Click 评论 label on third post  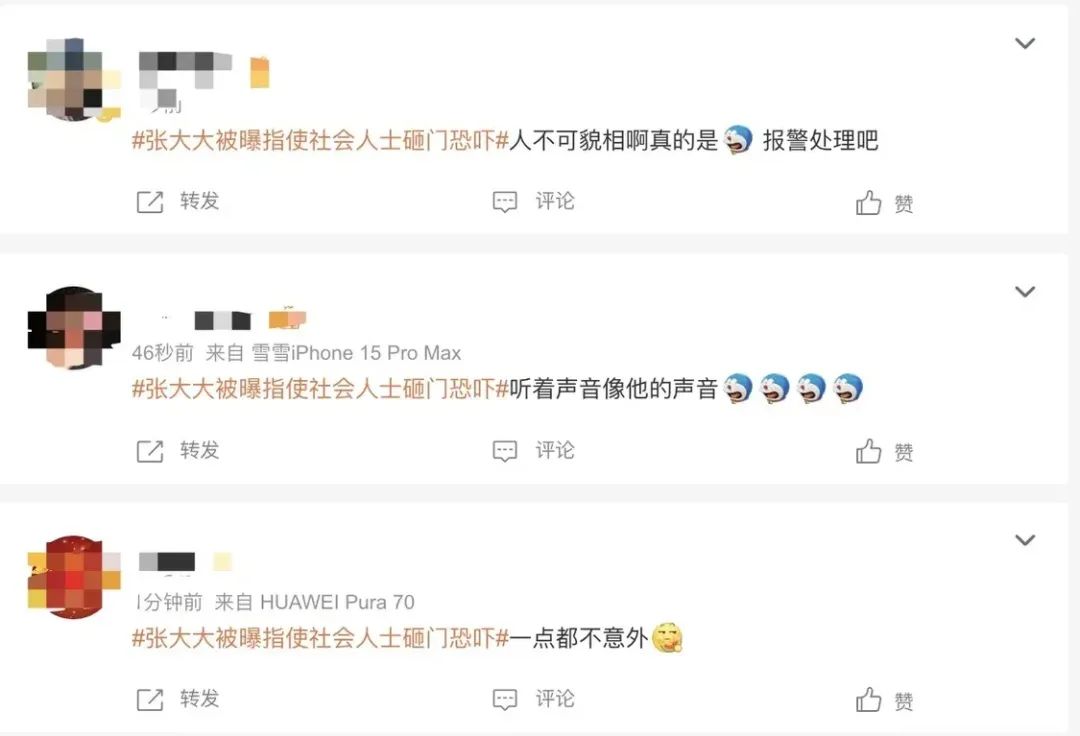pos(555,699)
